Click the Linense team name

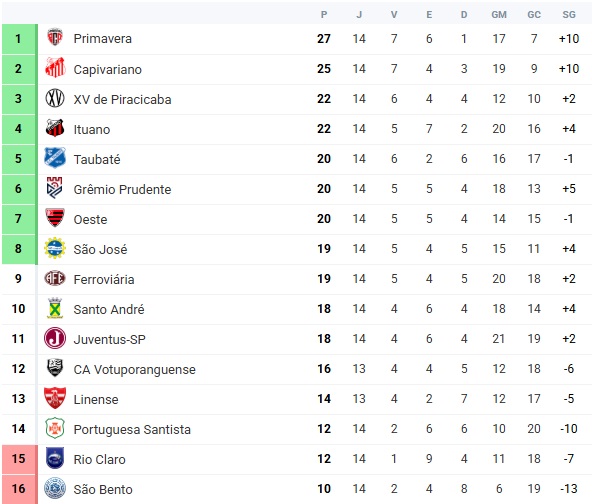tap(96, 399)
